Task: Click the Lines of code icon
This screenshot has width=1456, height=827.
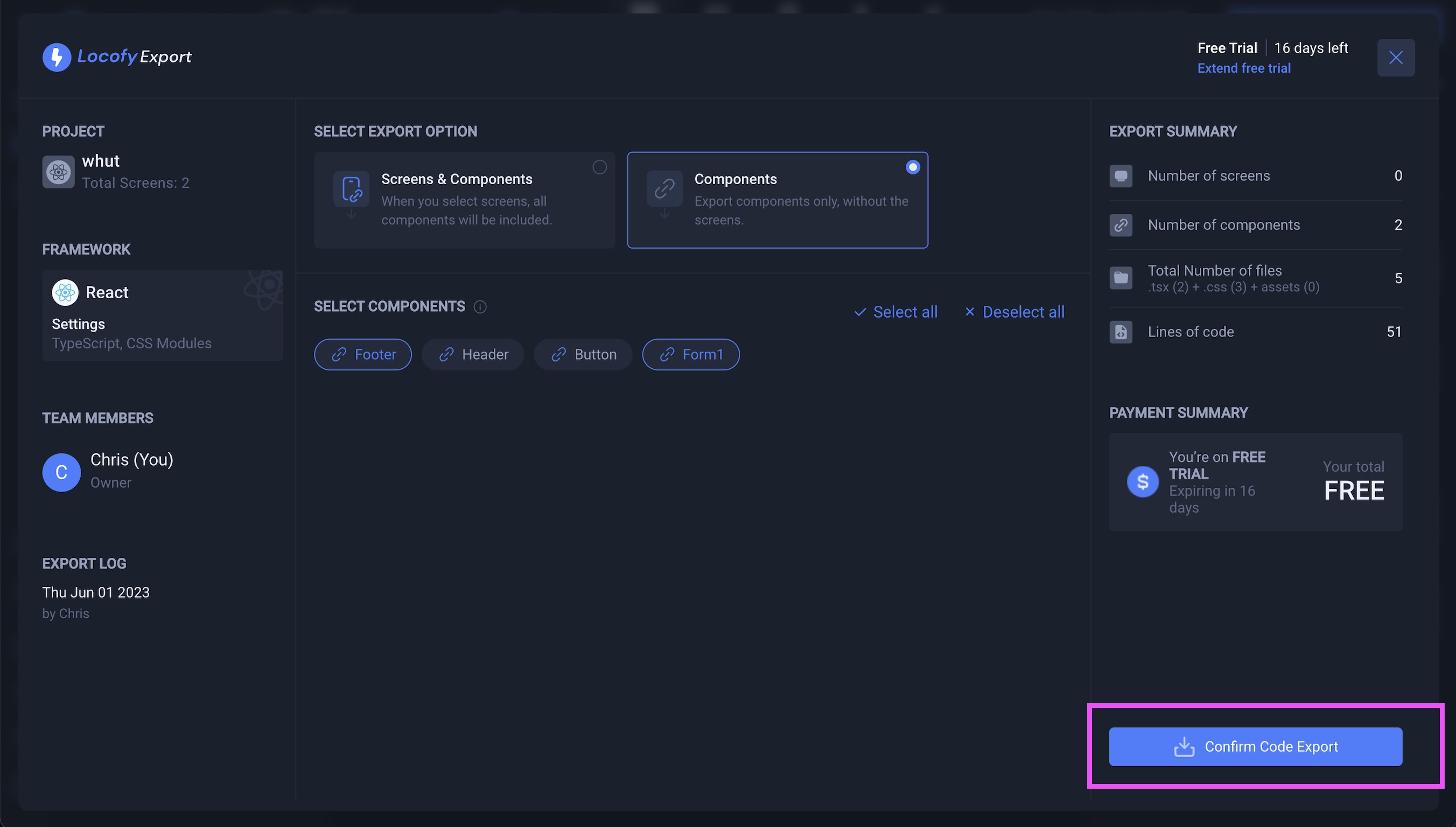Action: (x=1121, y=332)
